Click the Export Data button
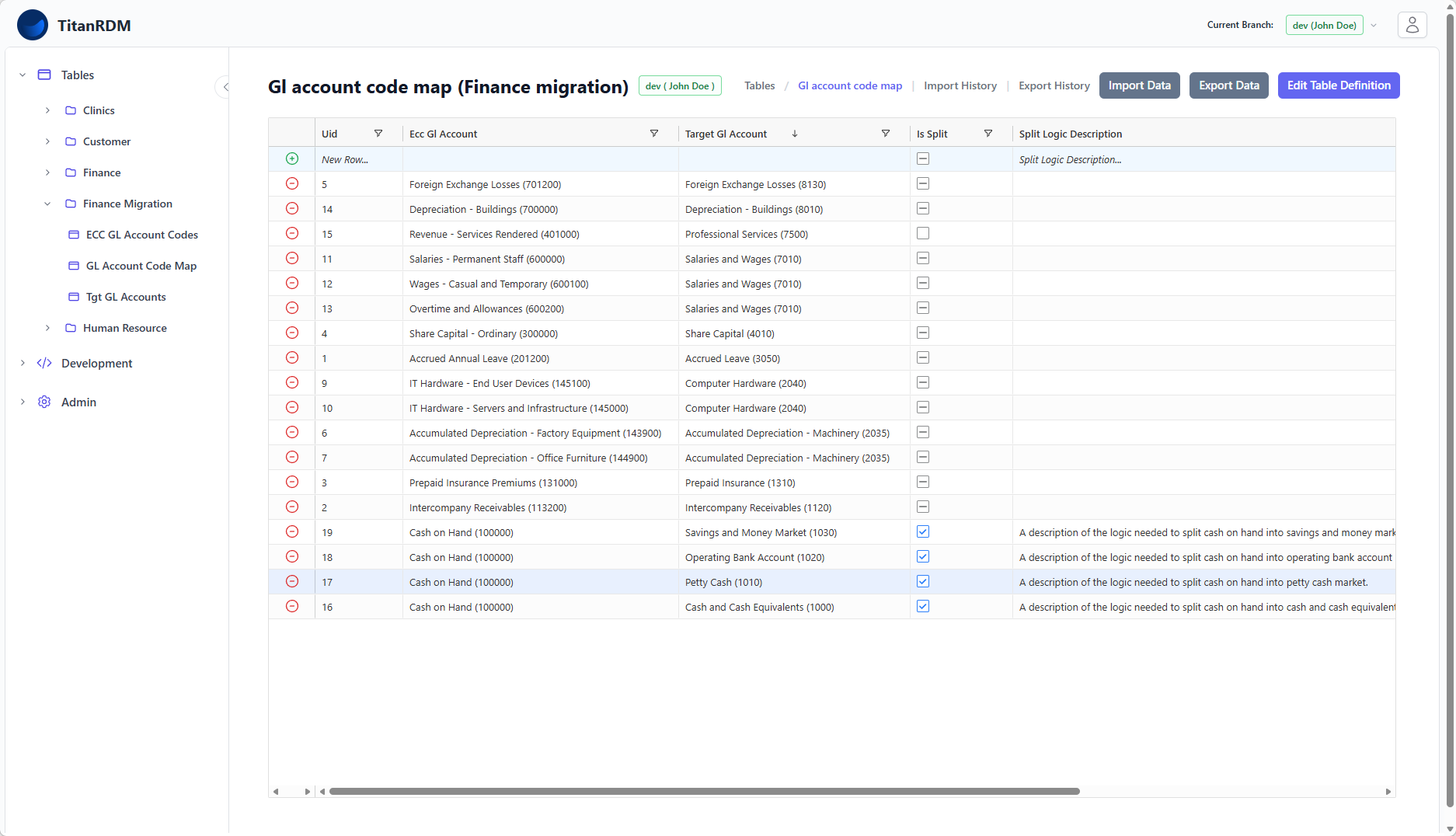The image size is (1456, 836). pos(1228,85)
